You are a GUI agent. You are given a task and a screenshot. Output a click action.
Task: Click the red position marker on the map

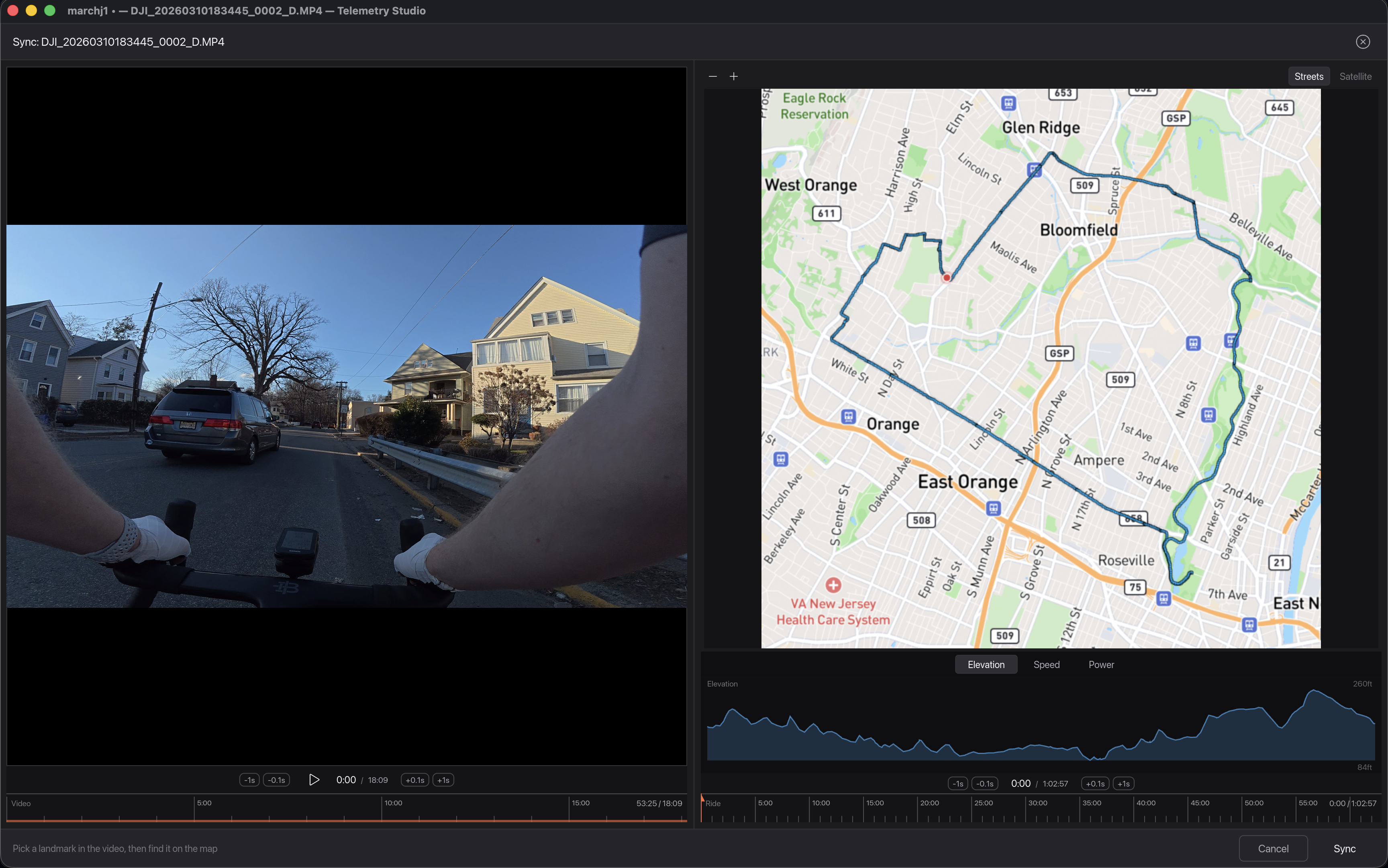point(947,277)
